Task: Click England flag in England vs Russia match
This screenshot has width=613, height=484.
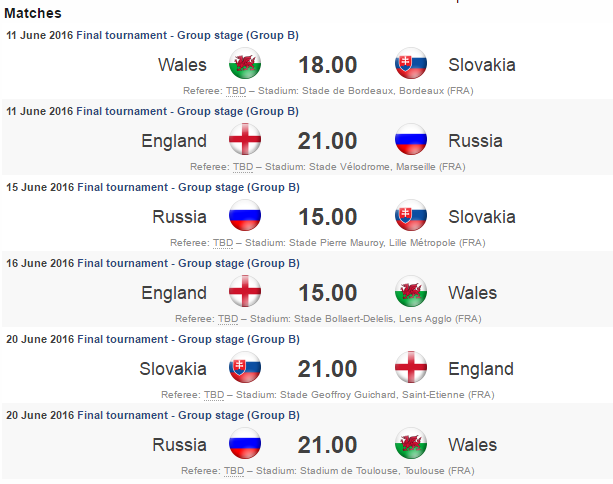Action: click(x=245, y=141)
